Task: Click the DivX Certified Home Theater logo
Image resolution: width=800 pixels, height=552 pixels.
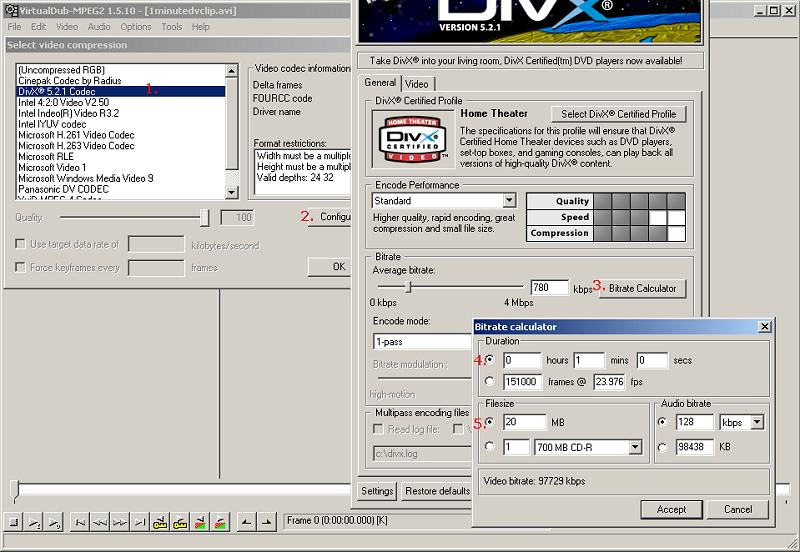Action: pyautogui.click(x=413, y=139)
